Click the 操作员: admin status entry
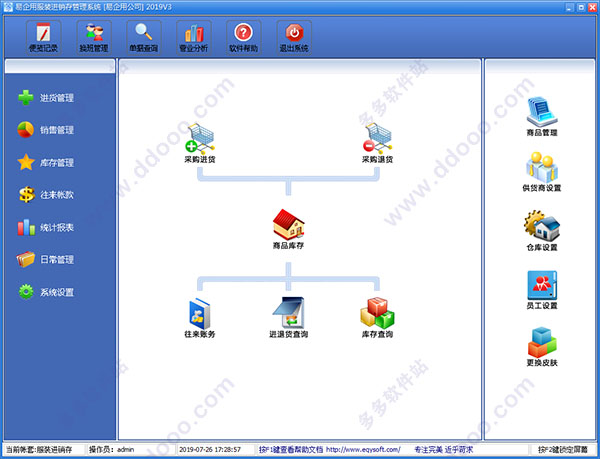This screenshot has height=459, width=600. [111, 449]
